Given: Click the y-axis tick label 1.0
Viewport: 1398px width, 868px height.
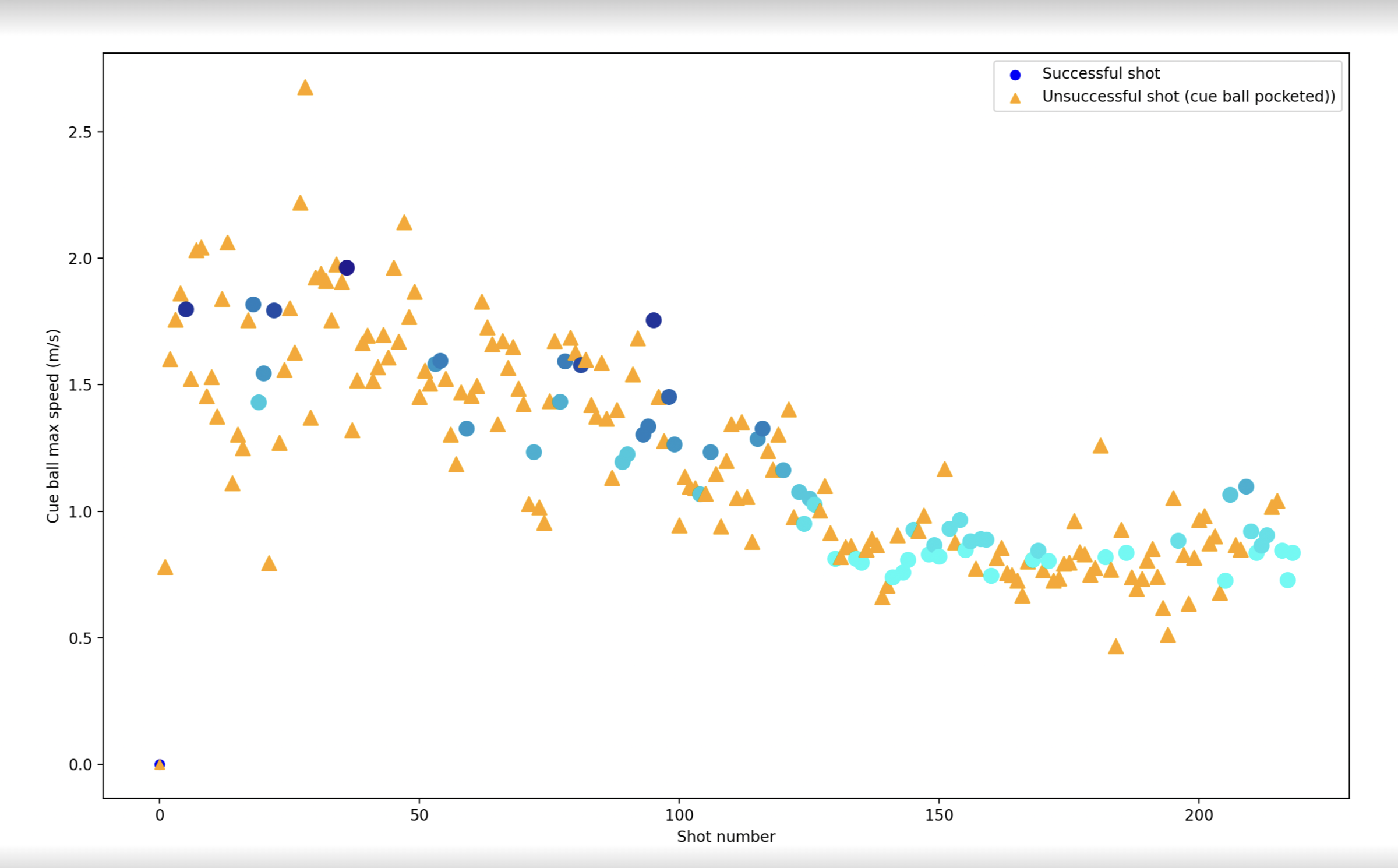Looking at the screenshot, I should point(80,511).
